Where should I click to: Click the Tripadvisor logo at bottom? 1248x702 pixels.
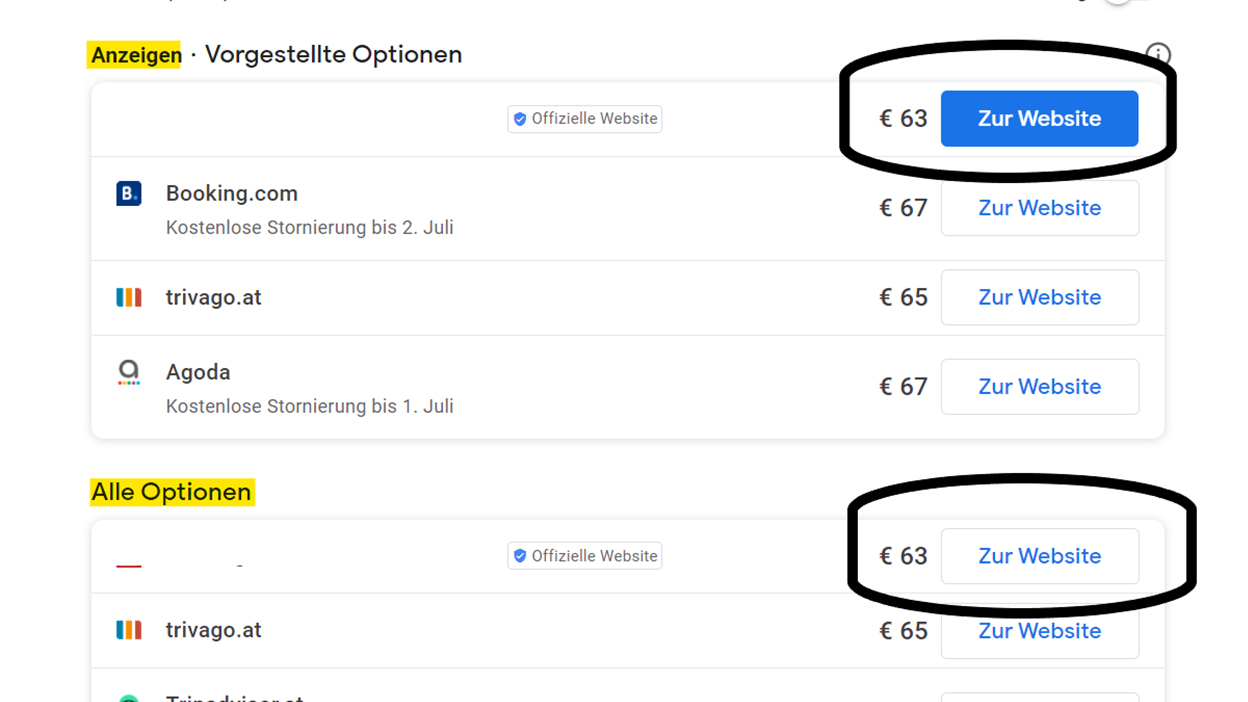coord(129,698)
